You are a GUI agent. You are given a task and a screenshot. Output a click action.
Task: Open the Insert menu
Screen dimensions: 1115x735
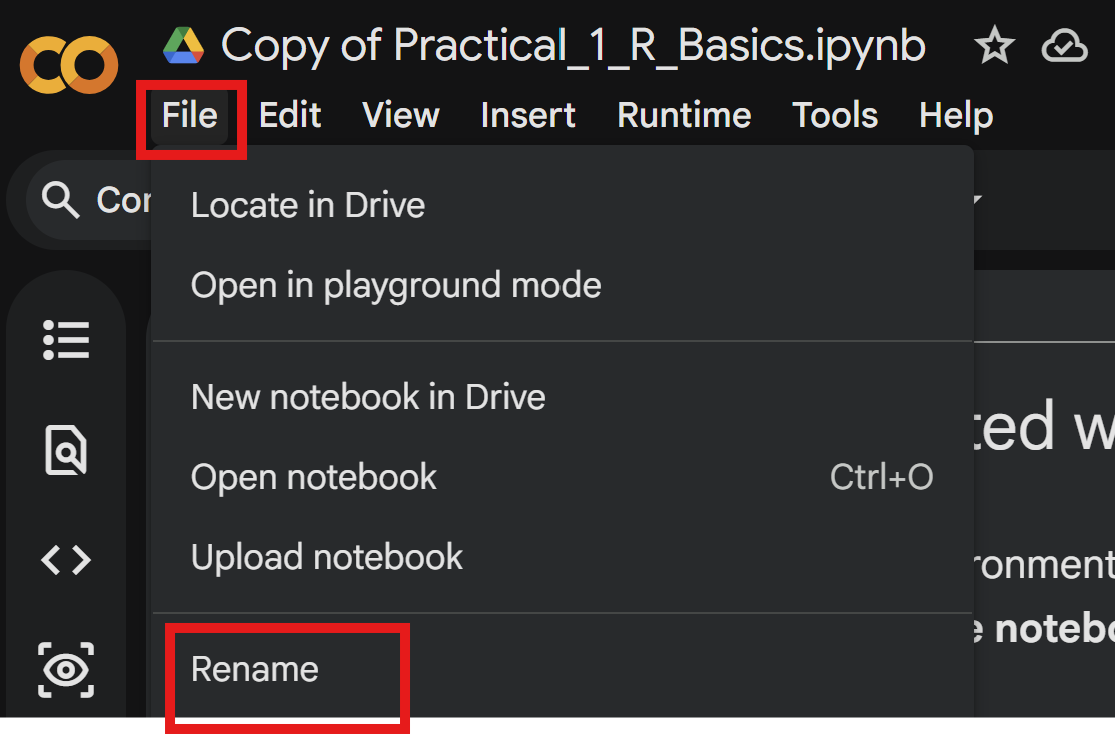(x=528, y=116)
